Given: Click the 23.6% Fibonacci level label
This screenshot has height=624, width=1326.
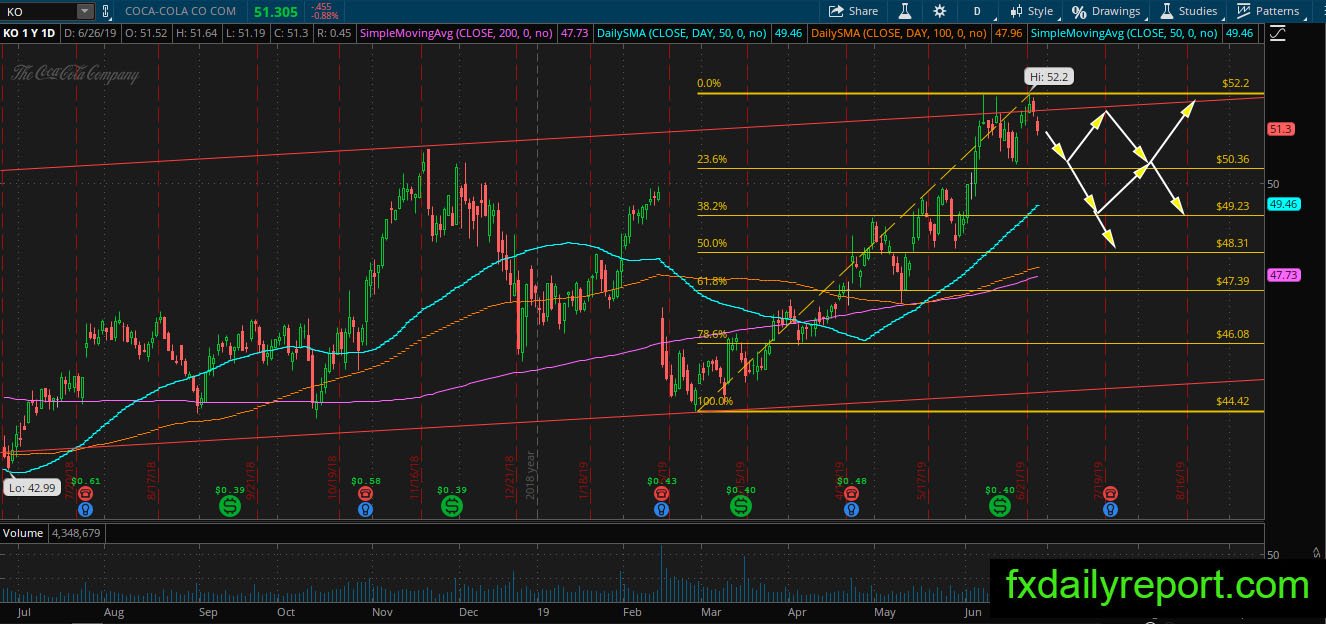Looking at the screenshot, I should coord(712,159).
